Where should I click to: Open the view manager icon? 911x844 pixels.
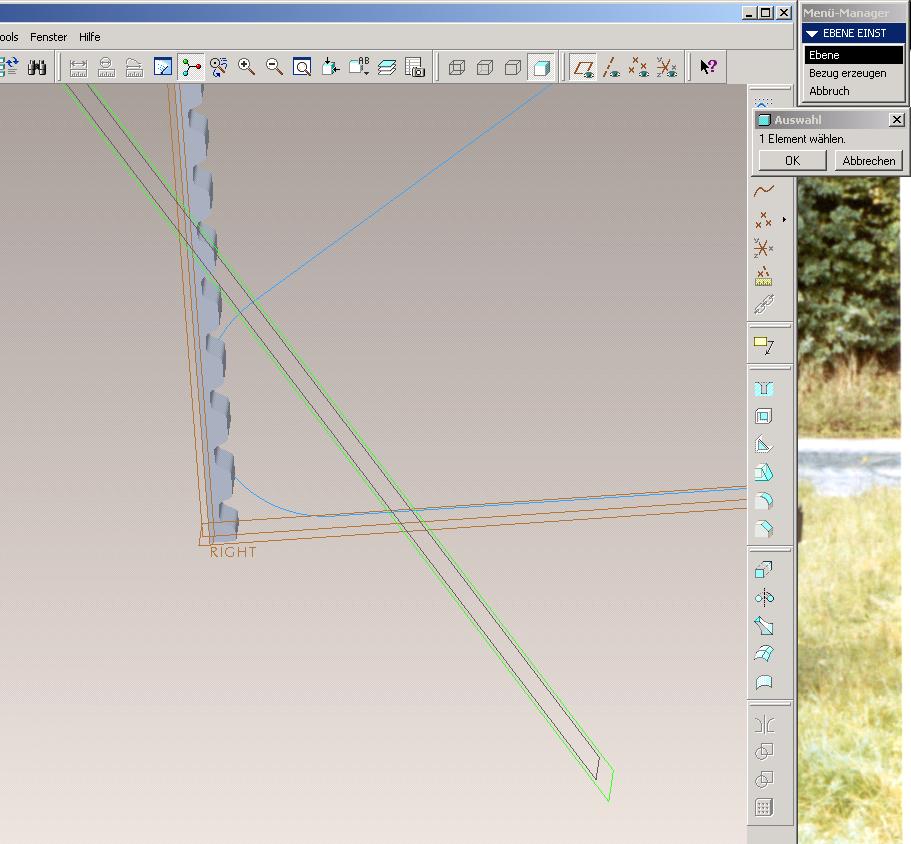click(415, 67)
